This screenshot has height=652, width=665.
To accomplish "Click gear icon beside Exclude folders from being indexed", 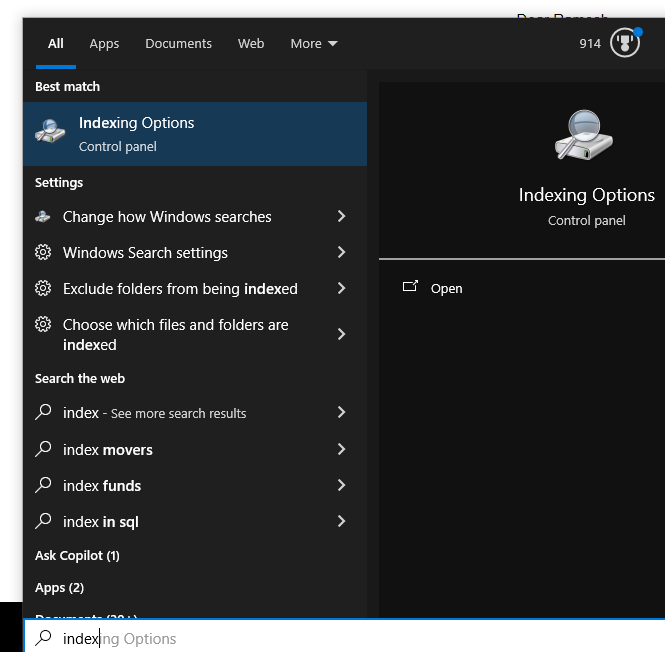I will (43, 288).
